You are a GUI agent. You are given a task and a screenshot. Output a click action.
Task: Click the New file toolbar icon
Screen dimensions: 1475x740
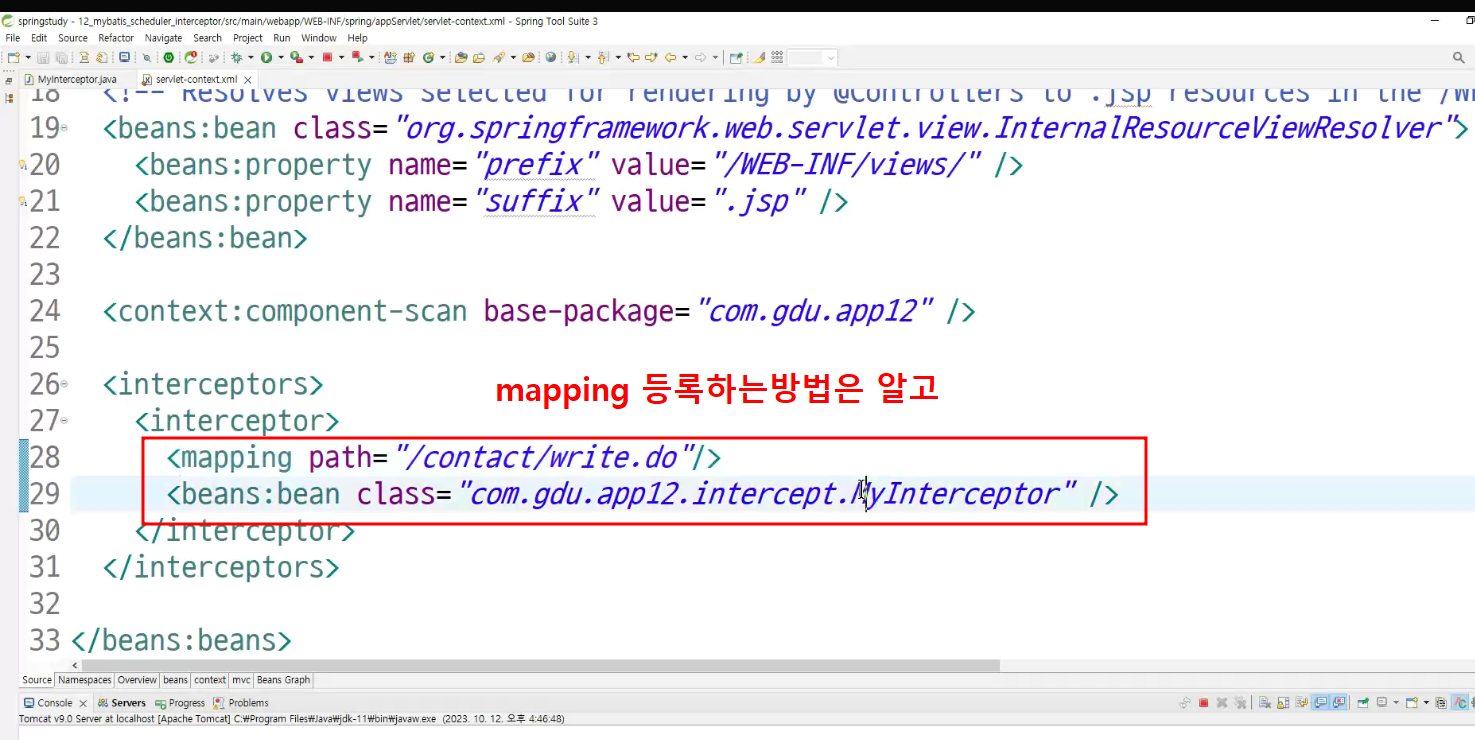(13, 58)
